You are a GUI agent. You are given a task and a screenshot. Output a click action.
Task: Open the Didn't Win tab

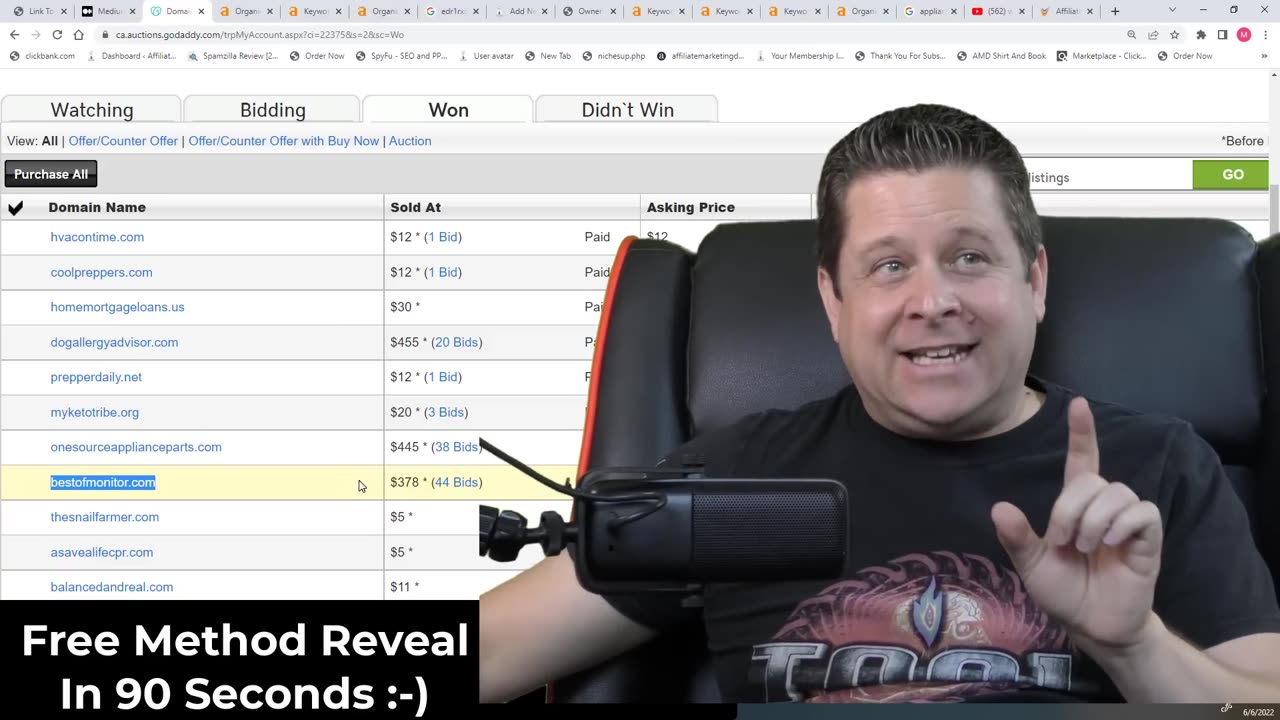click(x=627, y=109)
